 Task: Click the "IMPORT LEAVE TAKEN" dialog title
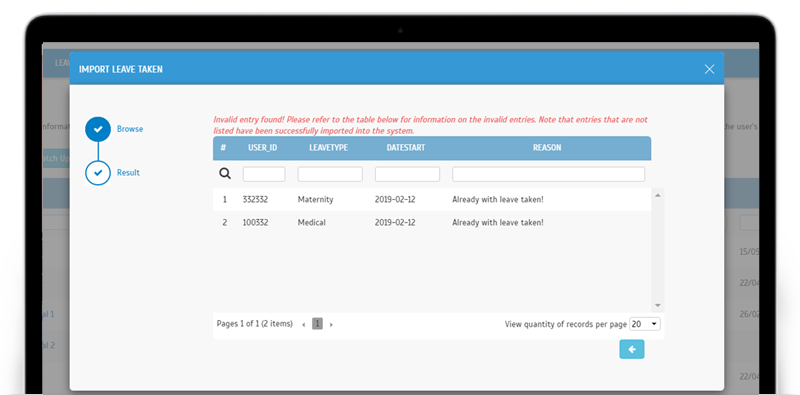click(x=121, y=69)
